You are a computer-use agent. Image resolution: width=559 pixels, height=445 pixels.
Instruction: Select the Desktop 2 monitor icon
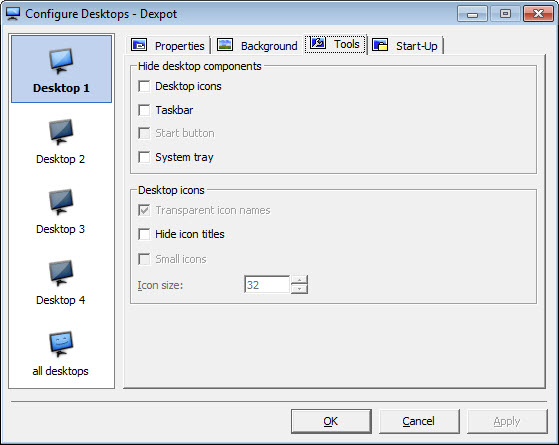pyautogui.click(x=61, y=132)
